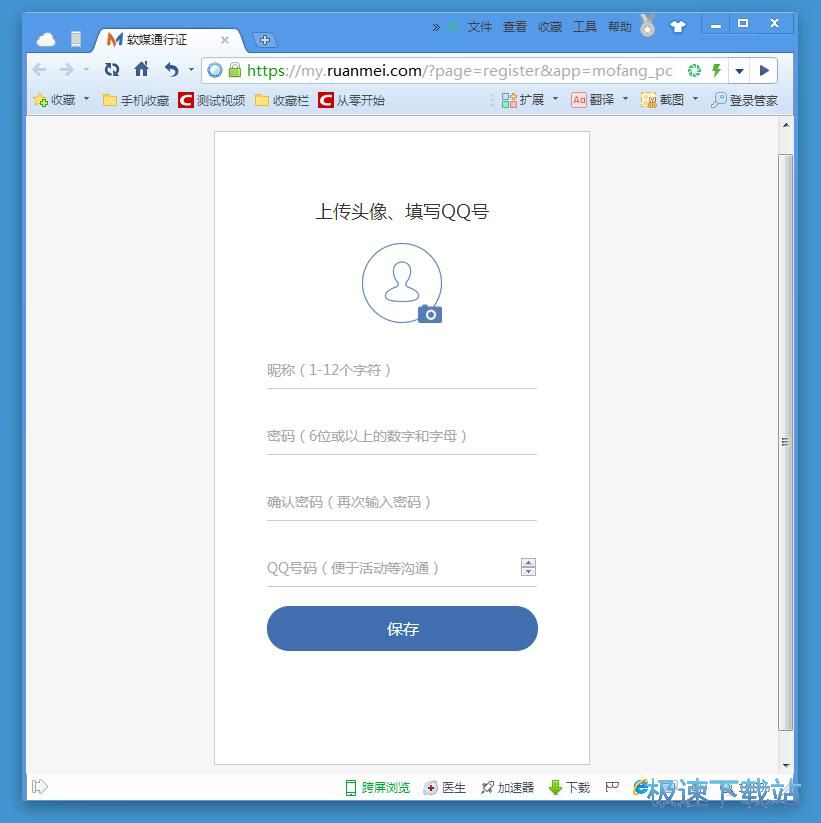
Task: Reload the page with refresh icon
Action: tap(112, 69)
